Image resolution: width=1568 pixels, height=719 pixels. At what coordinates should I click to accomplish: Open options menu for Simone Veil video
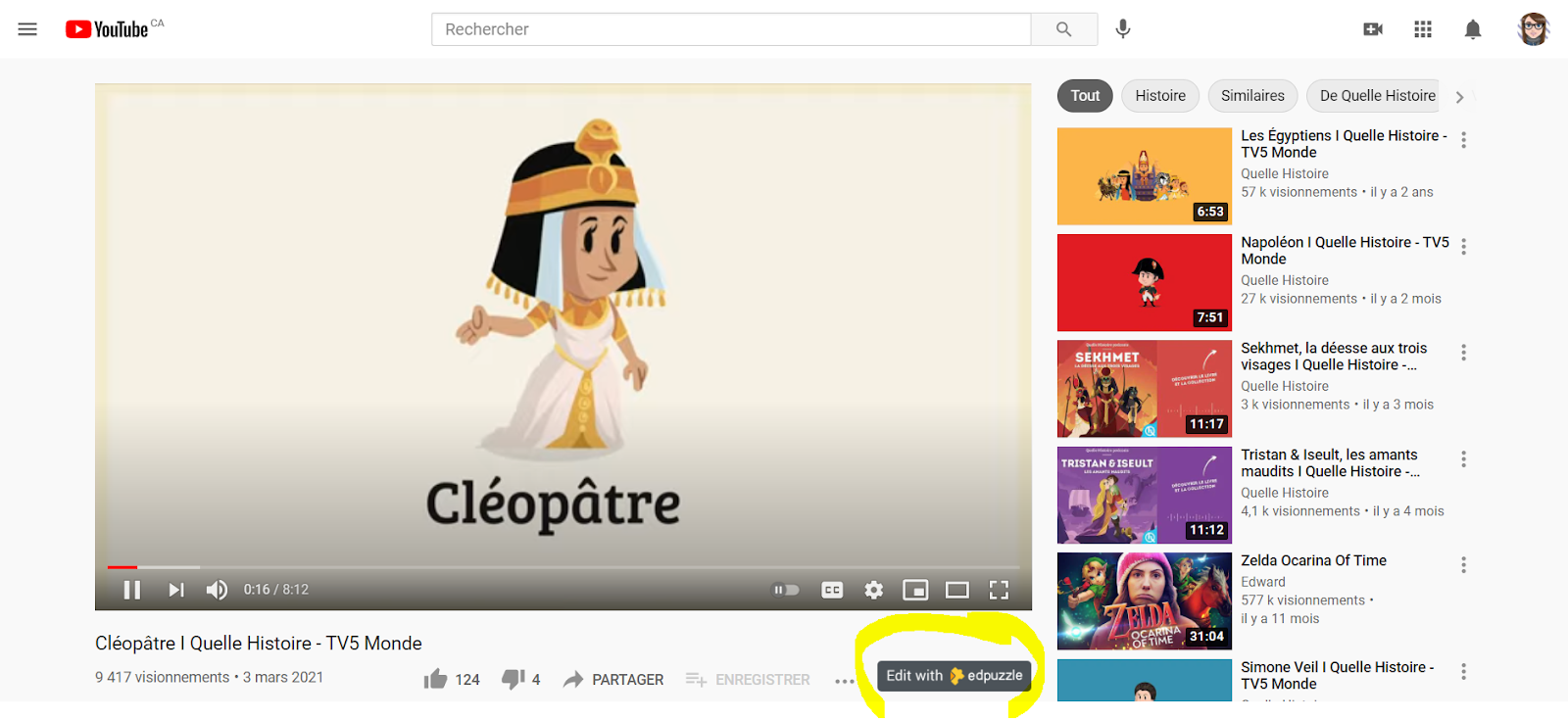coord(1463,672)
